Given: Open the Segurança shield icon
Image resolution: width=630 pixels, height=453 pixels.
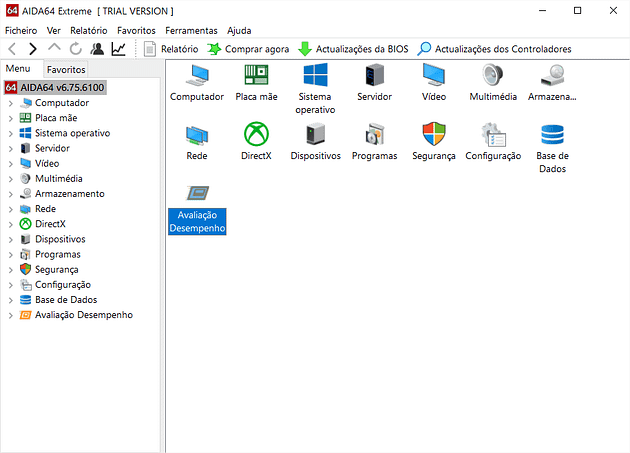Looking at the screenshot, I should 434,135.
